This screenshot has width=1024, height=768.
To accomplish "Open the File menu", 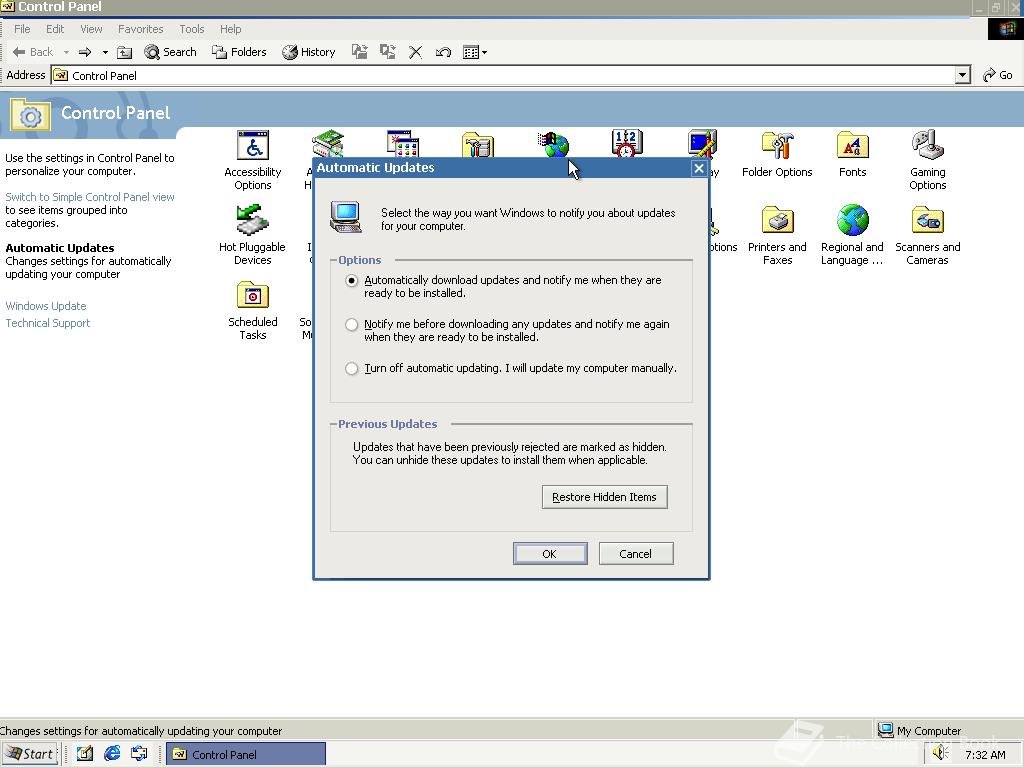I will 22,29.
